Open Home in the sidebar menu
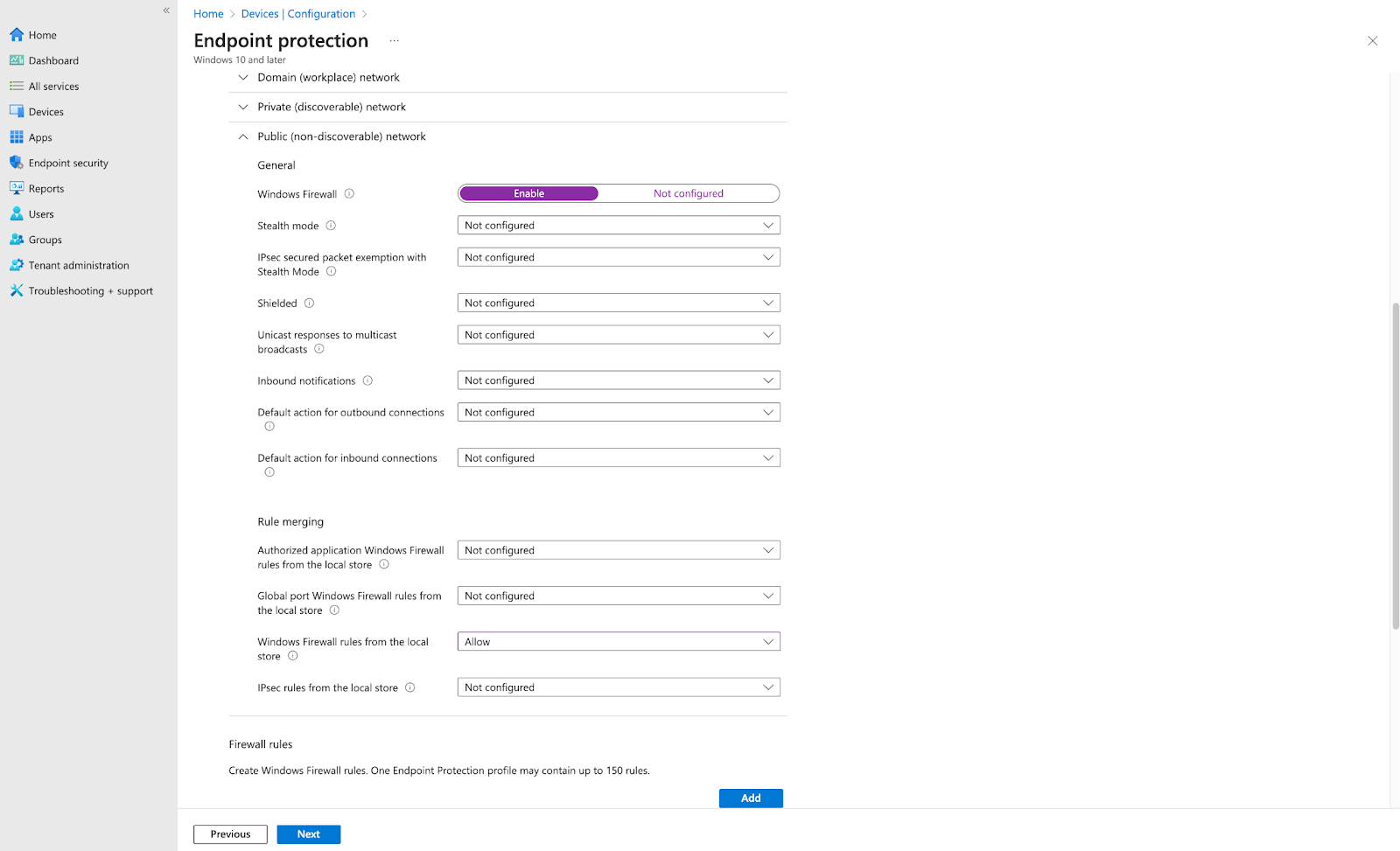Image resolution: width=1400 pixels, height=851 pixels. click(x=42, y=35)
